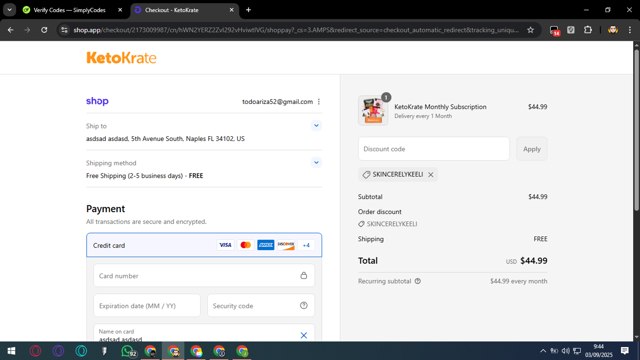Close the Verify Codes SimplyCodes tab

pyautogui.click(x=120, y=10)
